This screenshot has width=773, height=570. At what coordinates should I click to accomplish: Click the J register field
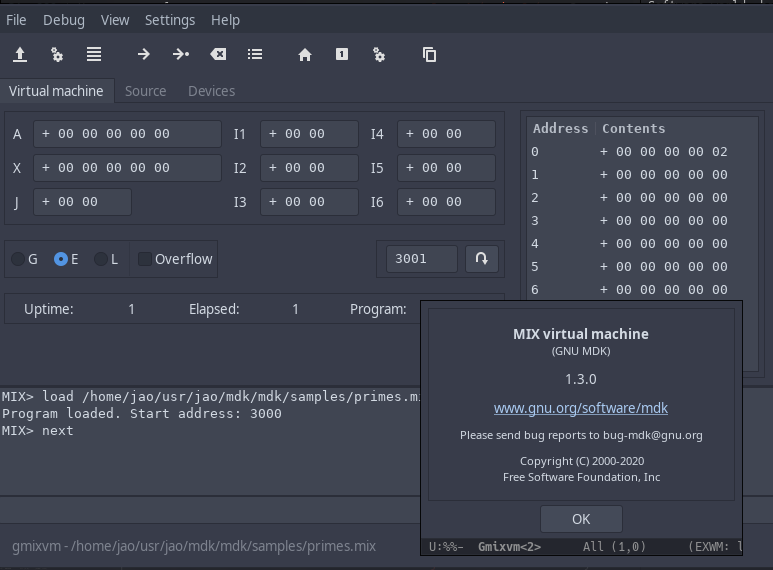click(x=82, y=202)
